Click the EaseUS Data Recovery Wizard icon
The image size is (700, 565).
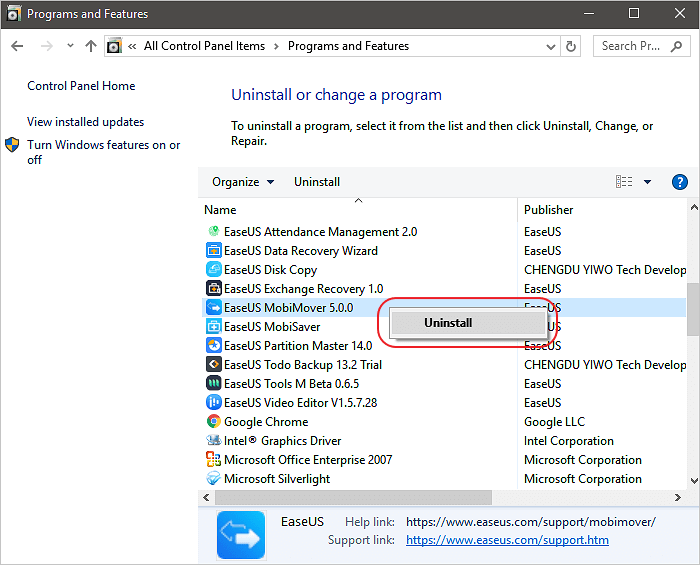(x=213, y=251)
